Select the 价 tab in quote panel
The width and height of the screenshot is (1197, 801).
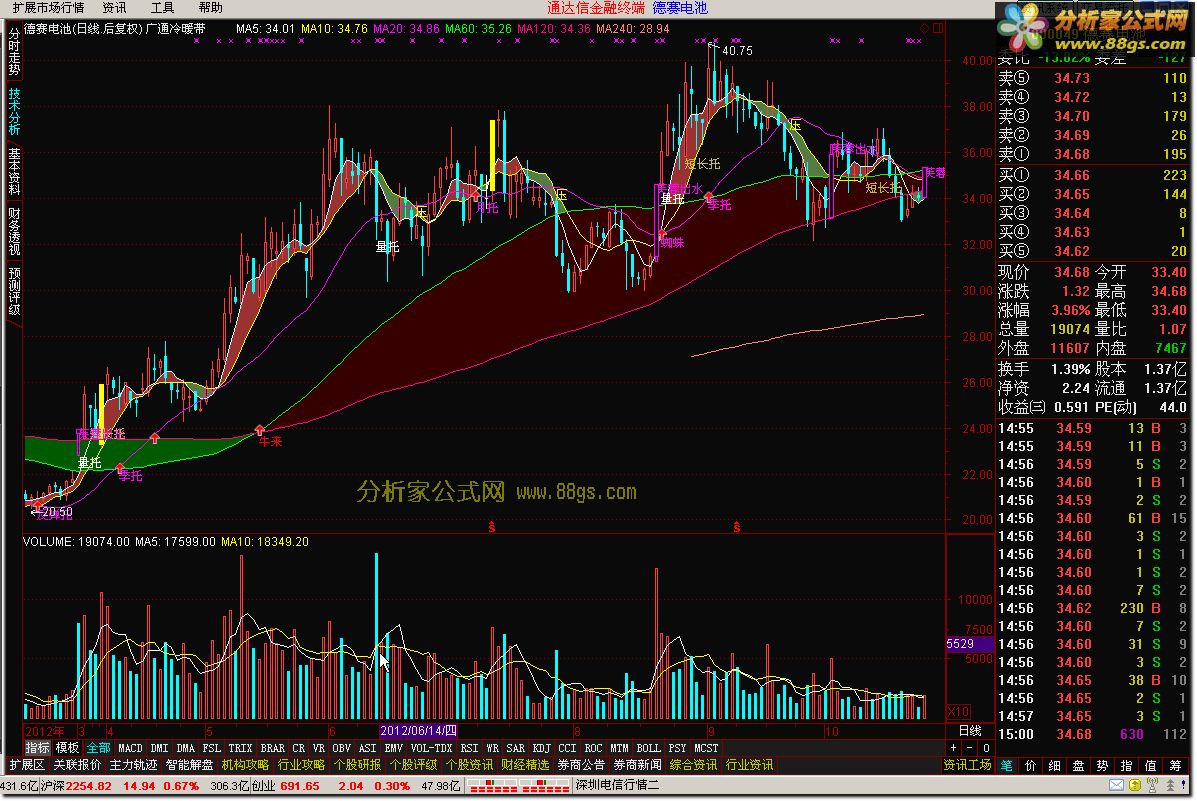1031,765
